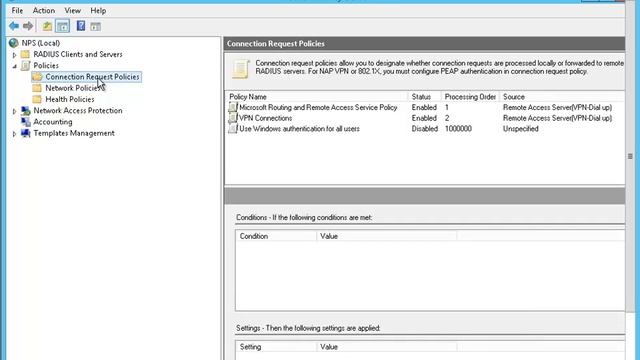
Task: Click the Connection Request Policies folder icon
Action: [37, 77]
